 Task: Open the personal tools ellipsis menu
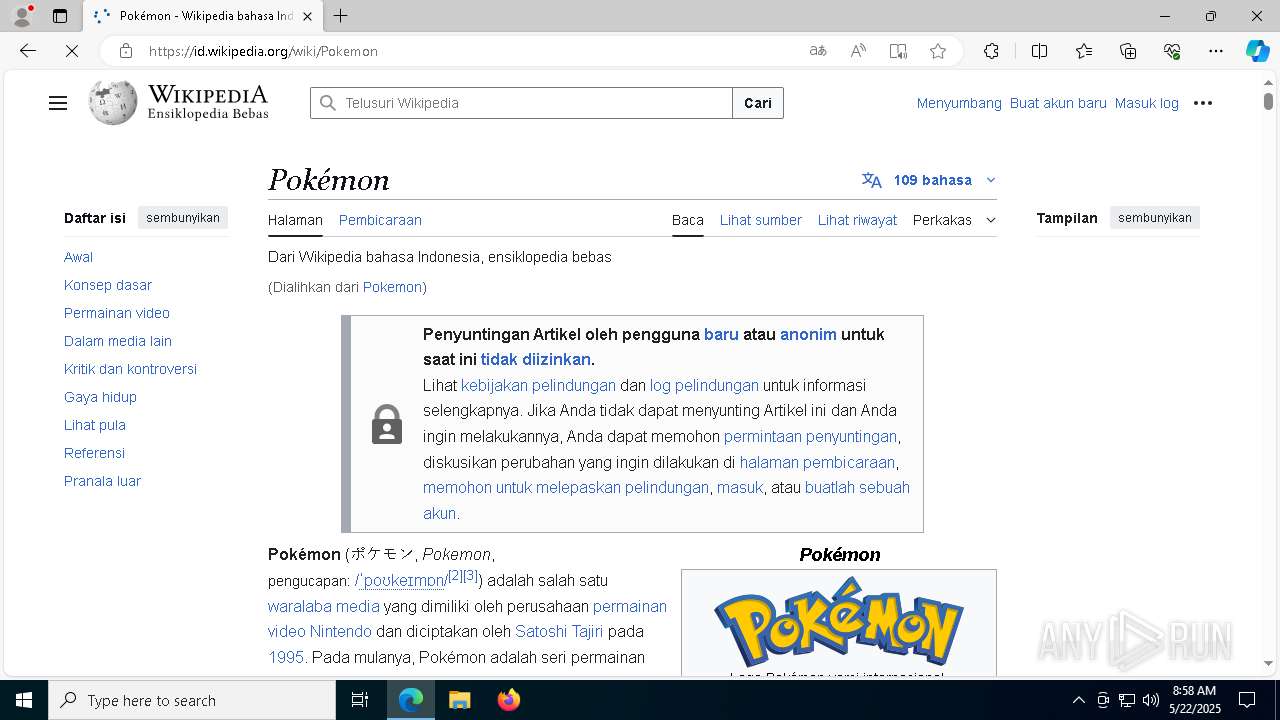1203,103
